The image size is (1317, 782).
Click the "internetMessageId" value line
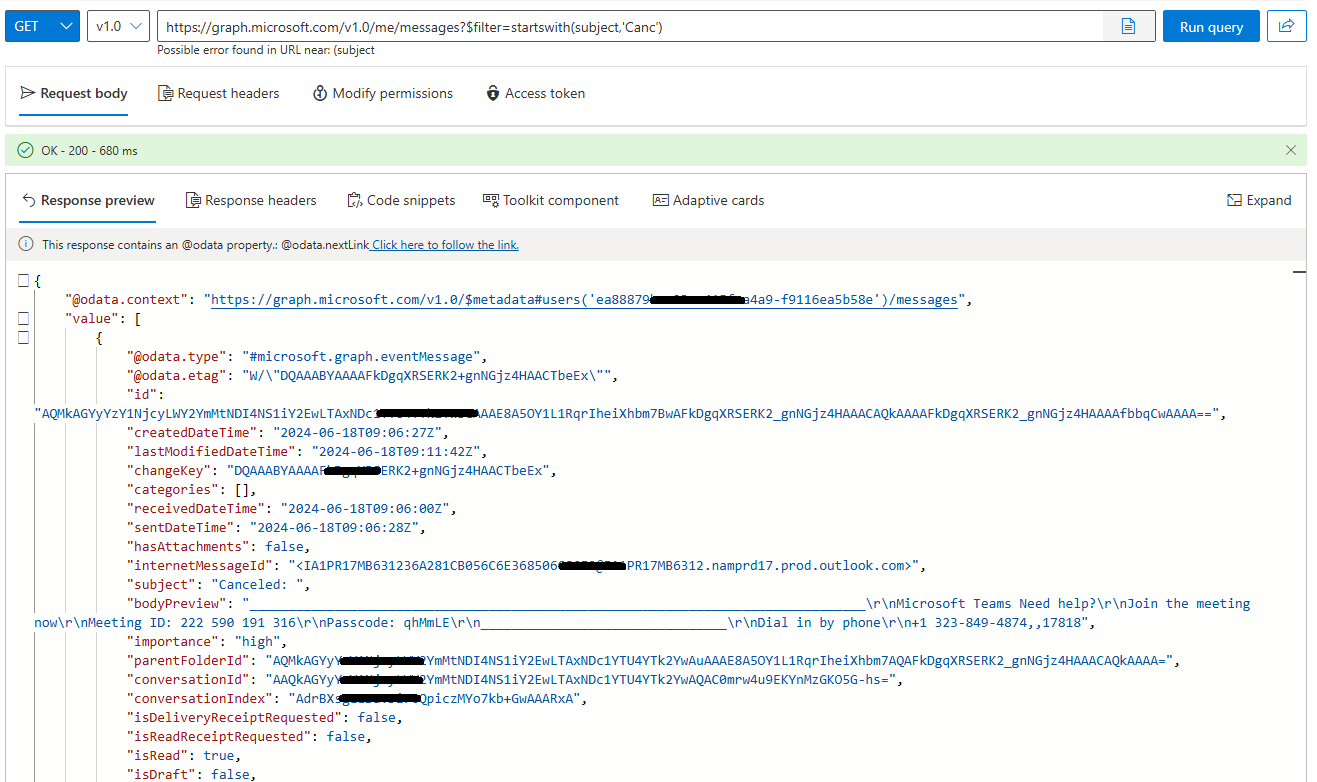(526, 565)
